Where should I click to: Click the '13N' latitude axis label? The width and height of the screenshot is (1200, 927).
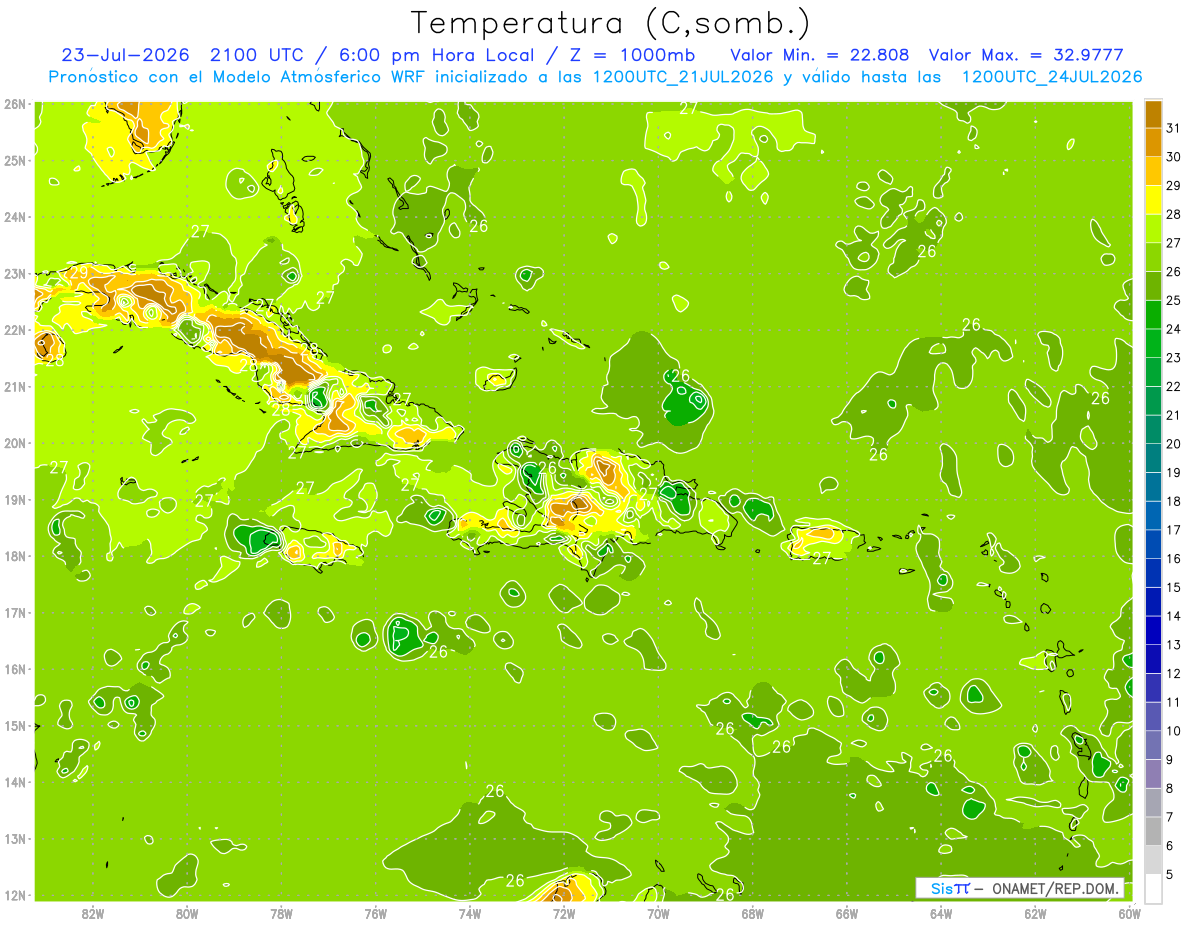[14, 838]
